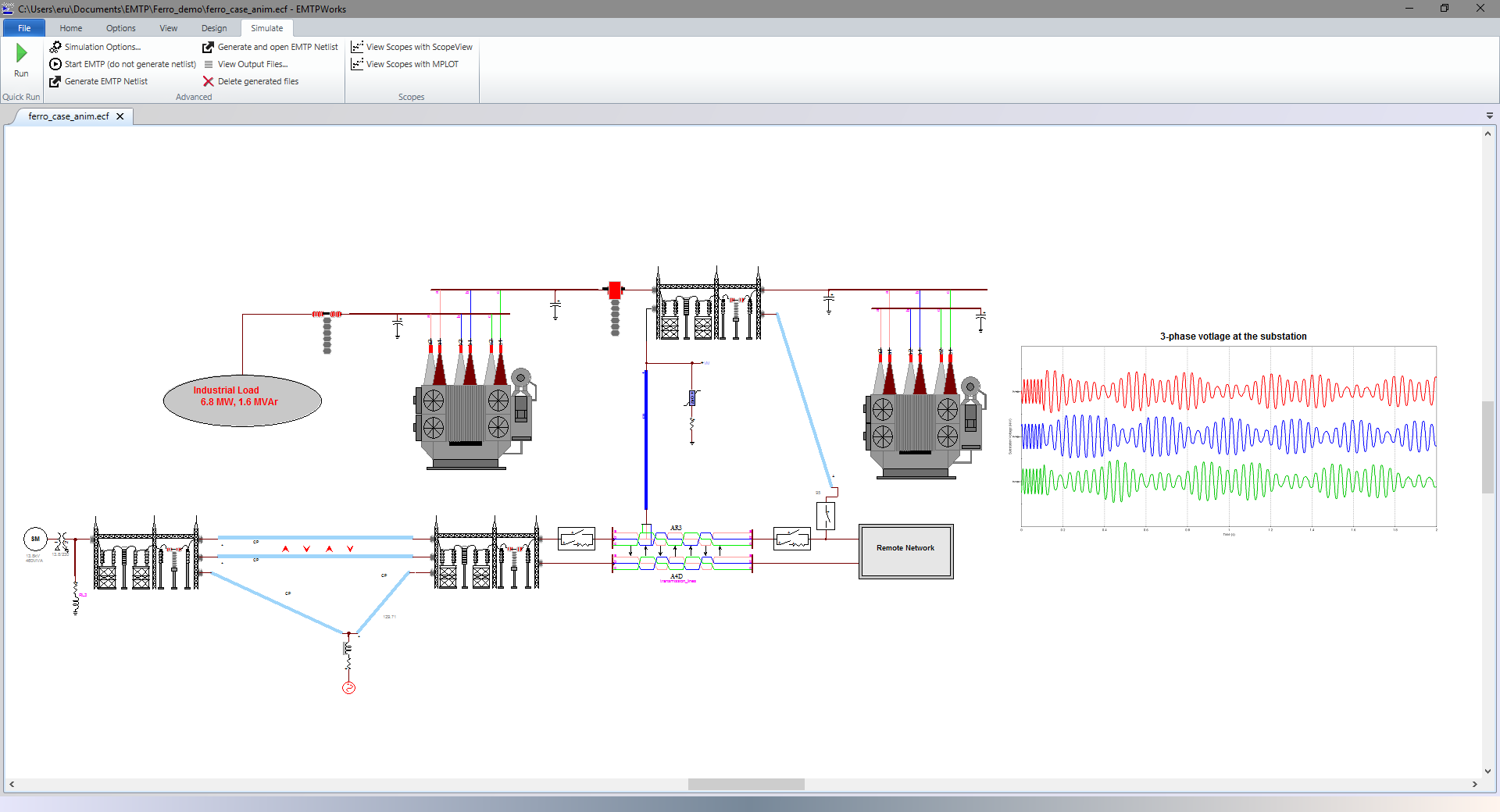Select the Industrial Load ellipse
Screen dimensions: 1500x812
click(242, 401)
